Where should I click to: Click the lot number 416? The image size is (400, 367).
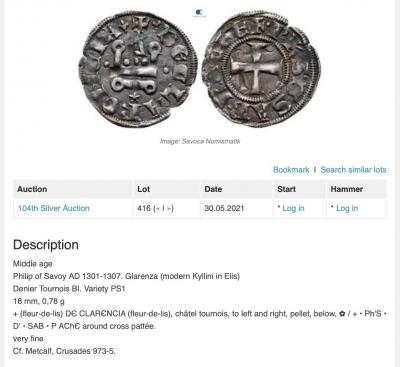point(144,208)
